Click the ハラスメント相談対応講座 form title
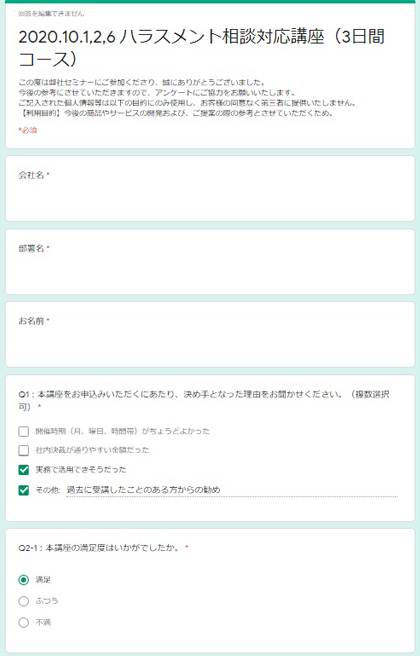Image resolution: width=420 pixels, height=656 pixels. tap(202, 48)
